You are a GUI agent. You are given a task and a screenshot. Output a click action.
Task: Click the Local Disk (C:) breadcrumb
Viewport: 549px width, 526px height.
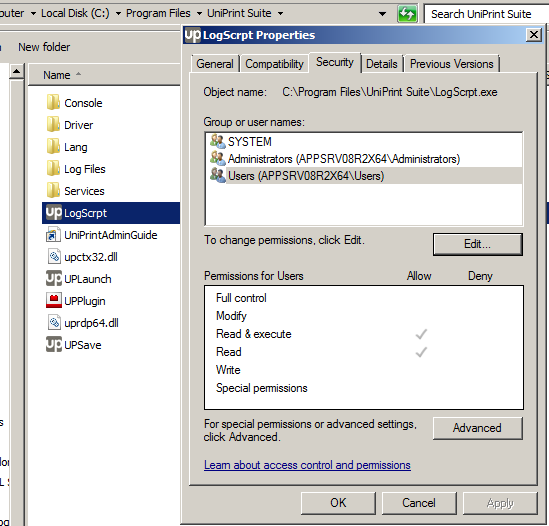[75, 13]
